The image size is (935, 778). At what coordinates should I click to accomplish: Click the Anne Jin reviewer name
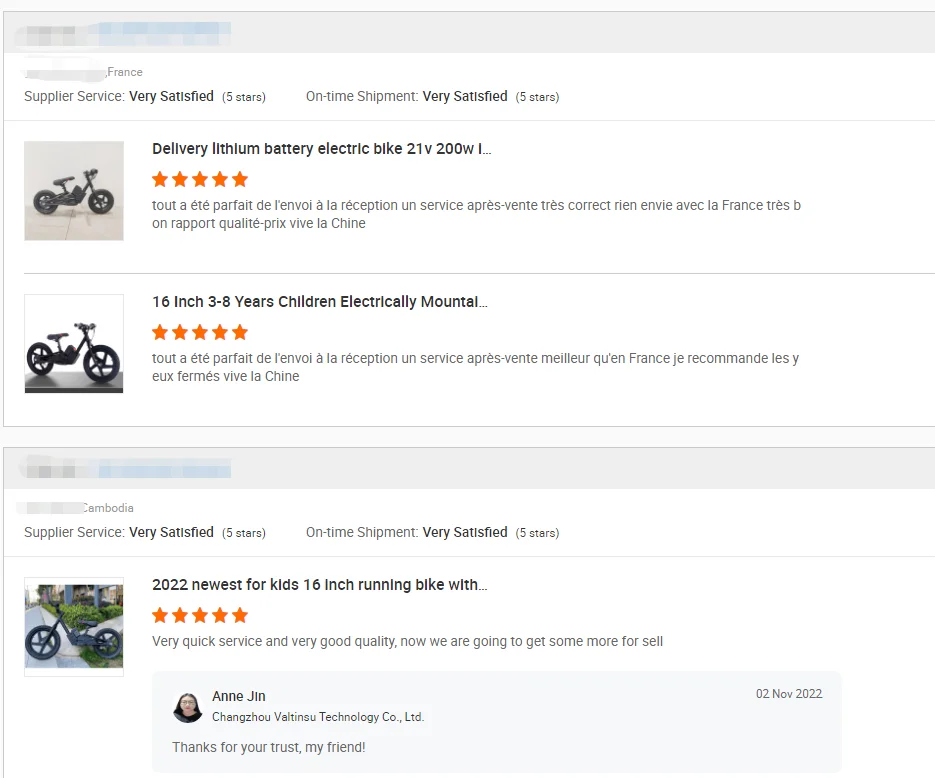pyautogui.click(x=239, y=696)
